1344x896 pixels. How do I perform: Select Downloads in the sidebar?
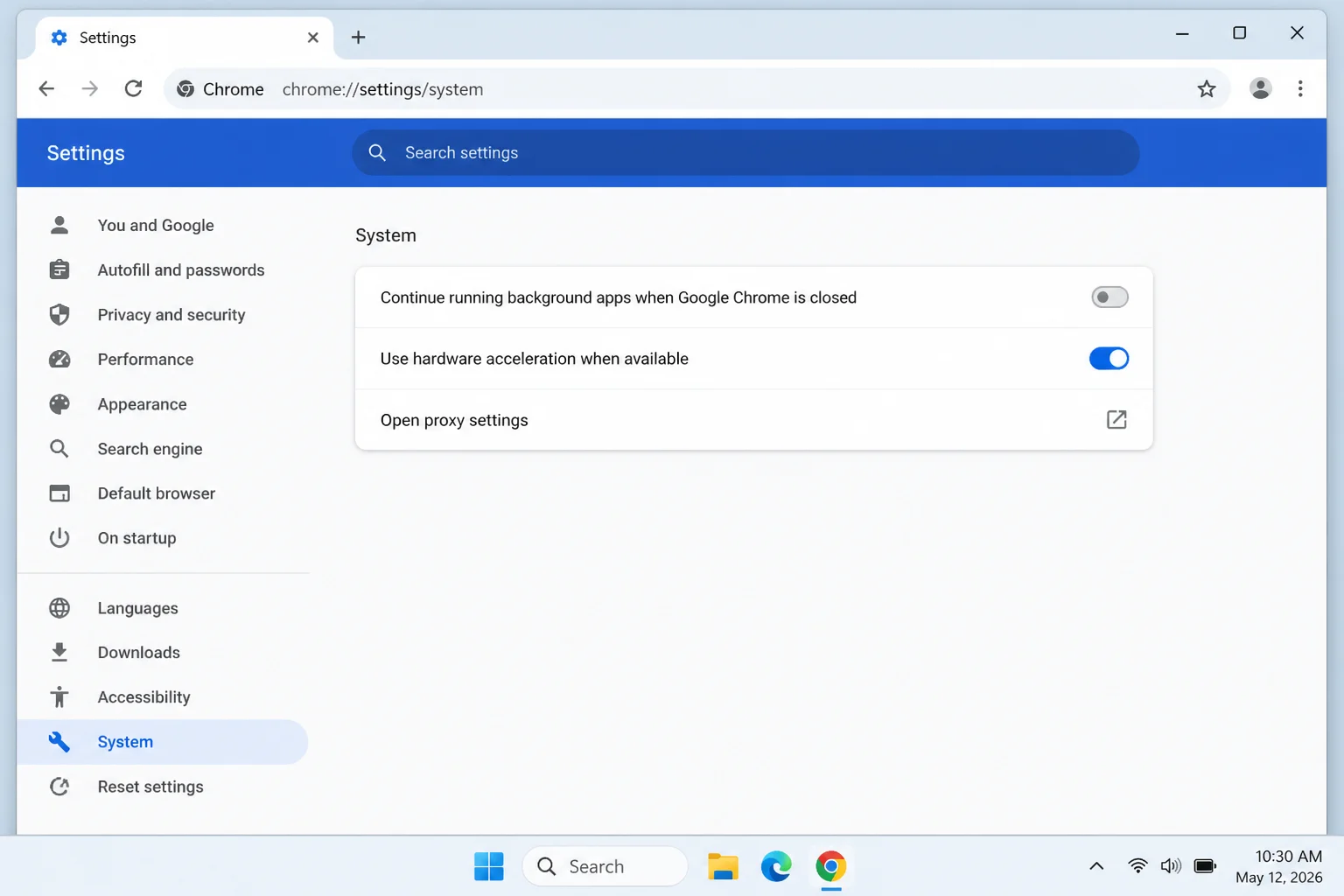(163, 652)
